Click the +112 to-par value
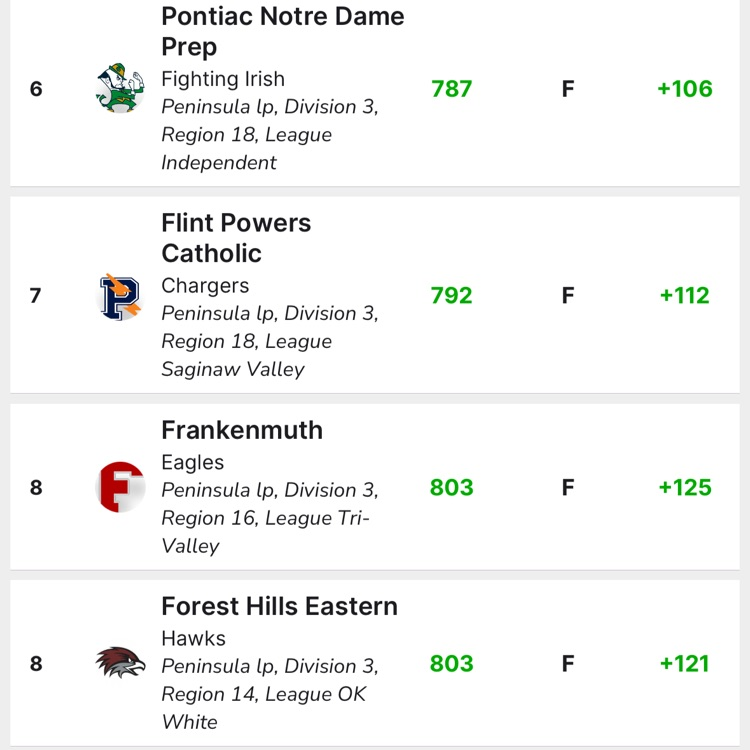The height and width of the screenshot is (750, 750). click(685, 296)
